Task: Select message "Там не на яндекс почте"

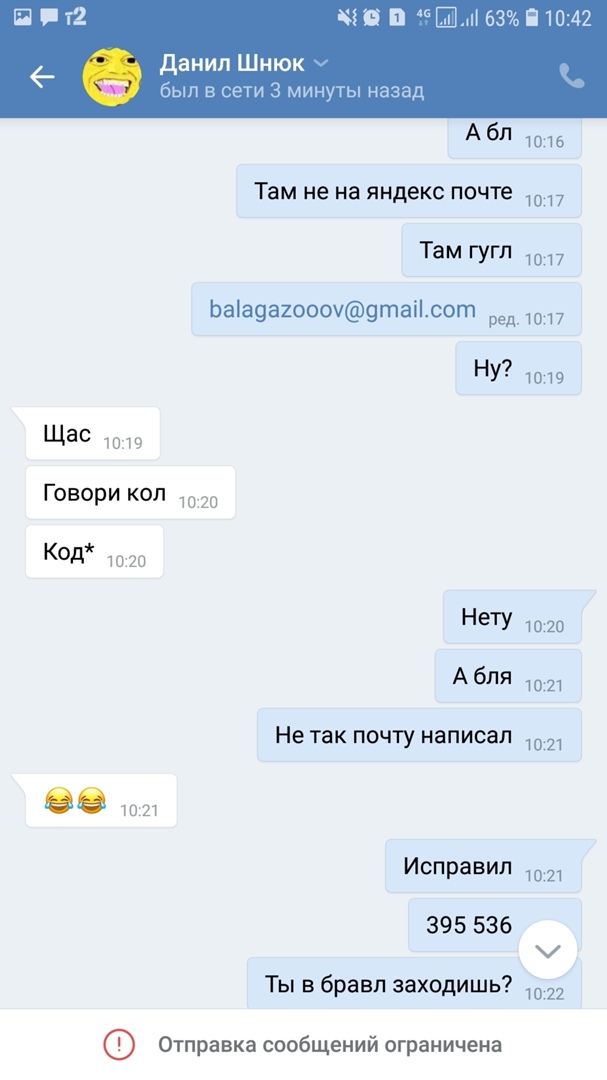Action: point(409,191)
